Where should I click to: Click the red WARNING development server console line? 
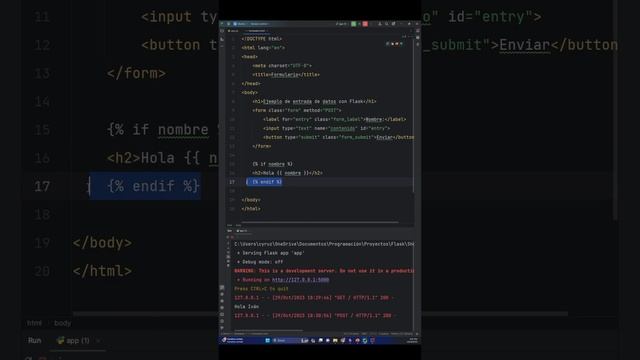click(x=324, y=271)
